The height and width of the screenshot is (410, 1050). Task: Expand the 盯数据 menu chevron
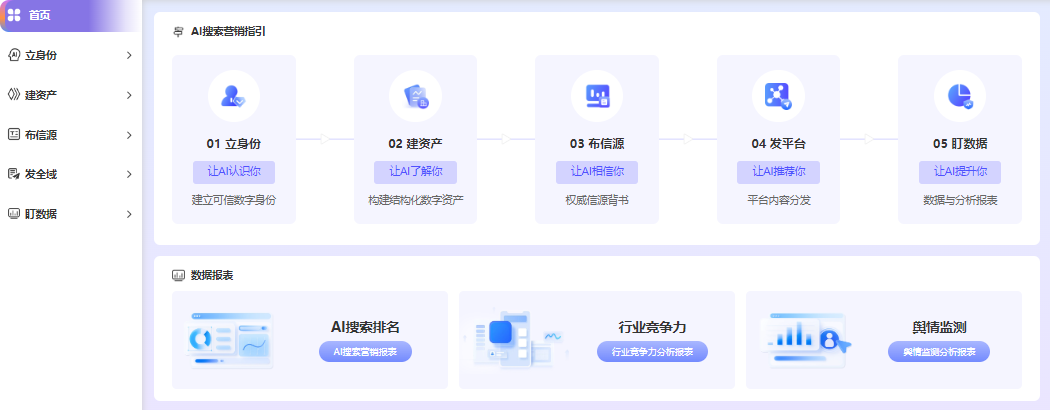point(129,214)
